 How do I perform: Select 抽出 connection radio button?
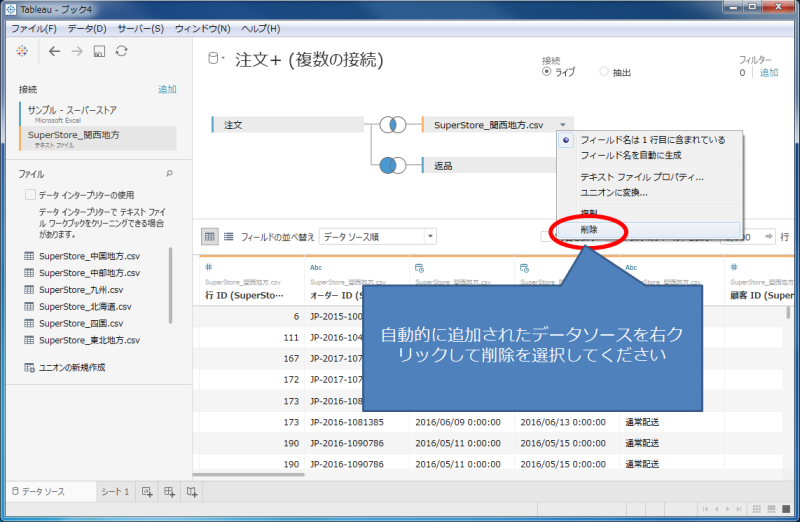click(604, 71)
